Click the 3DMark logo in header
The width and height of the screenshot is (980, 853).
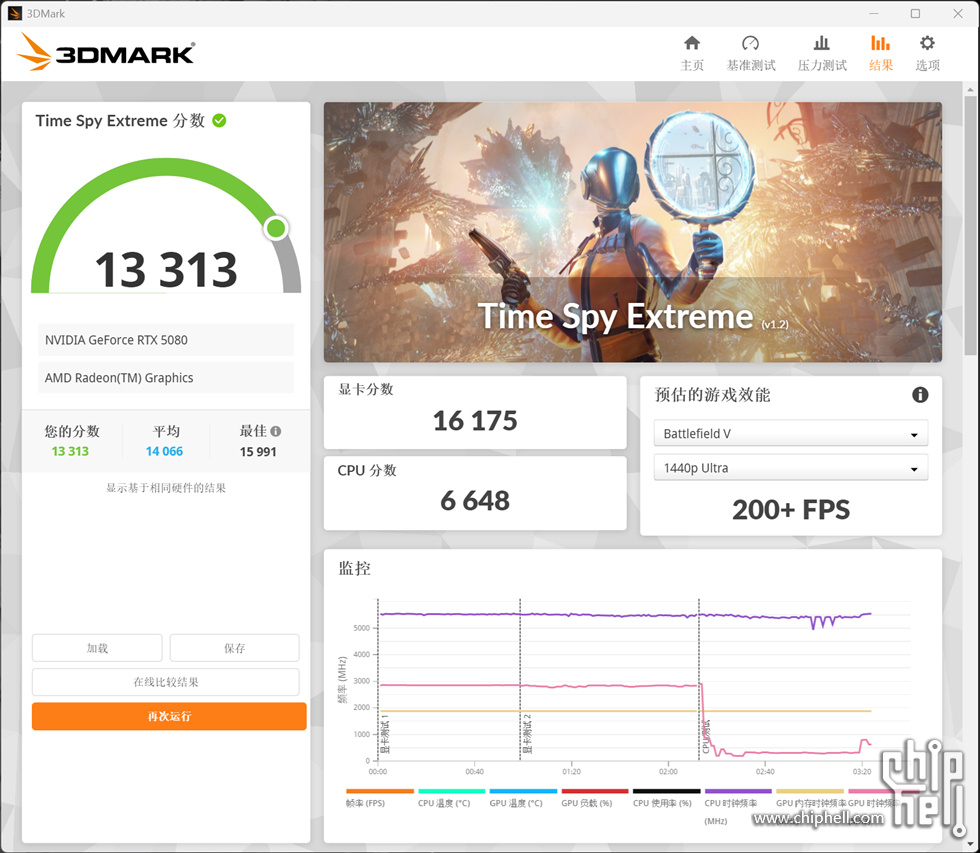pyautogui.click(x=106, y=51)
